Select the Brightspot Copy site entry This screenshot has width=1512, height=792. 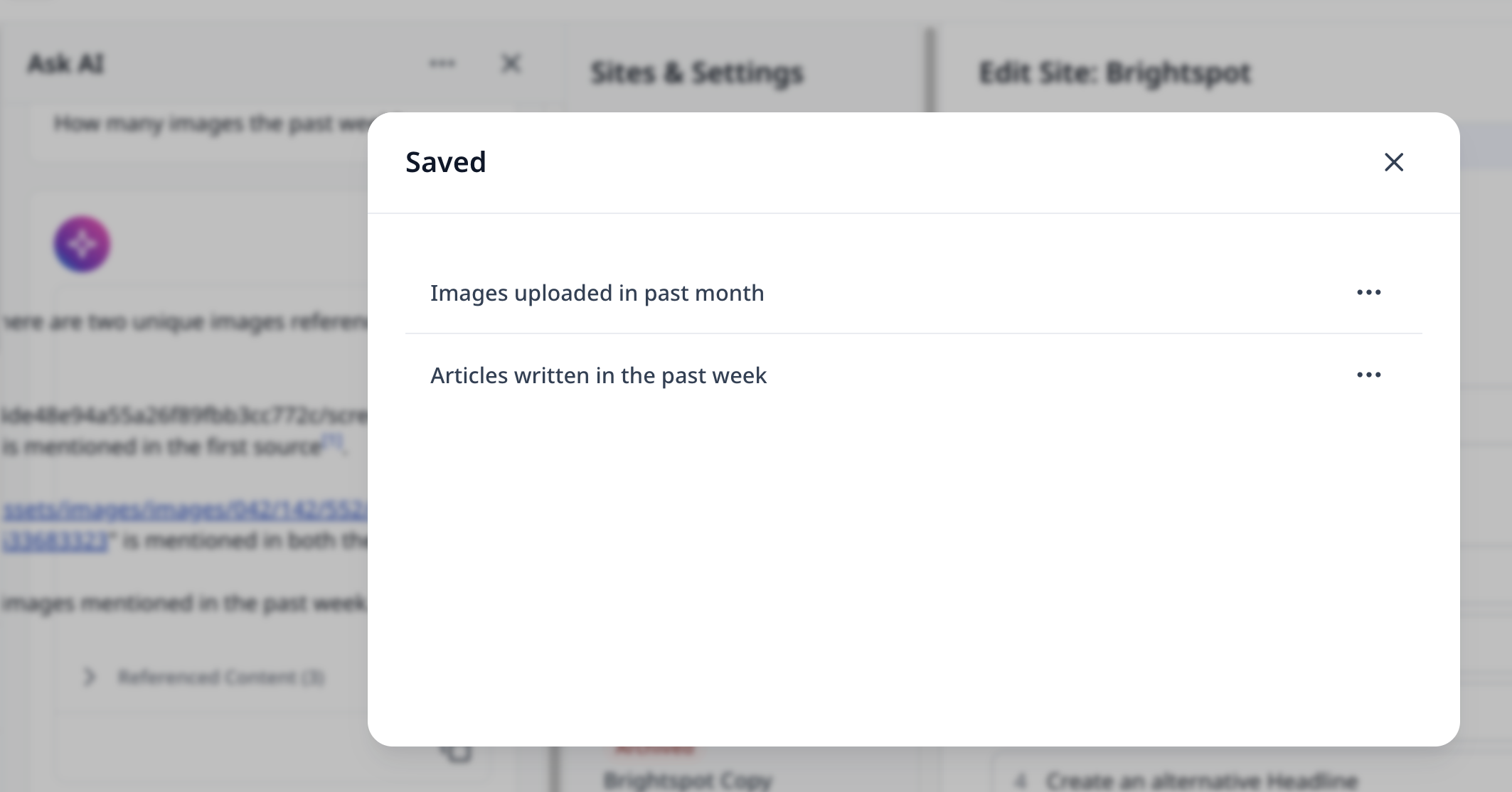(x=687, y=781)
